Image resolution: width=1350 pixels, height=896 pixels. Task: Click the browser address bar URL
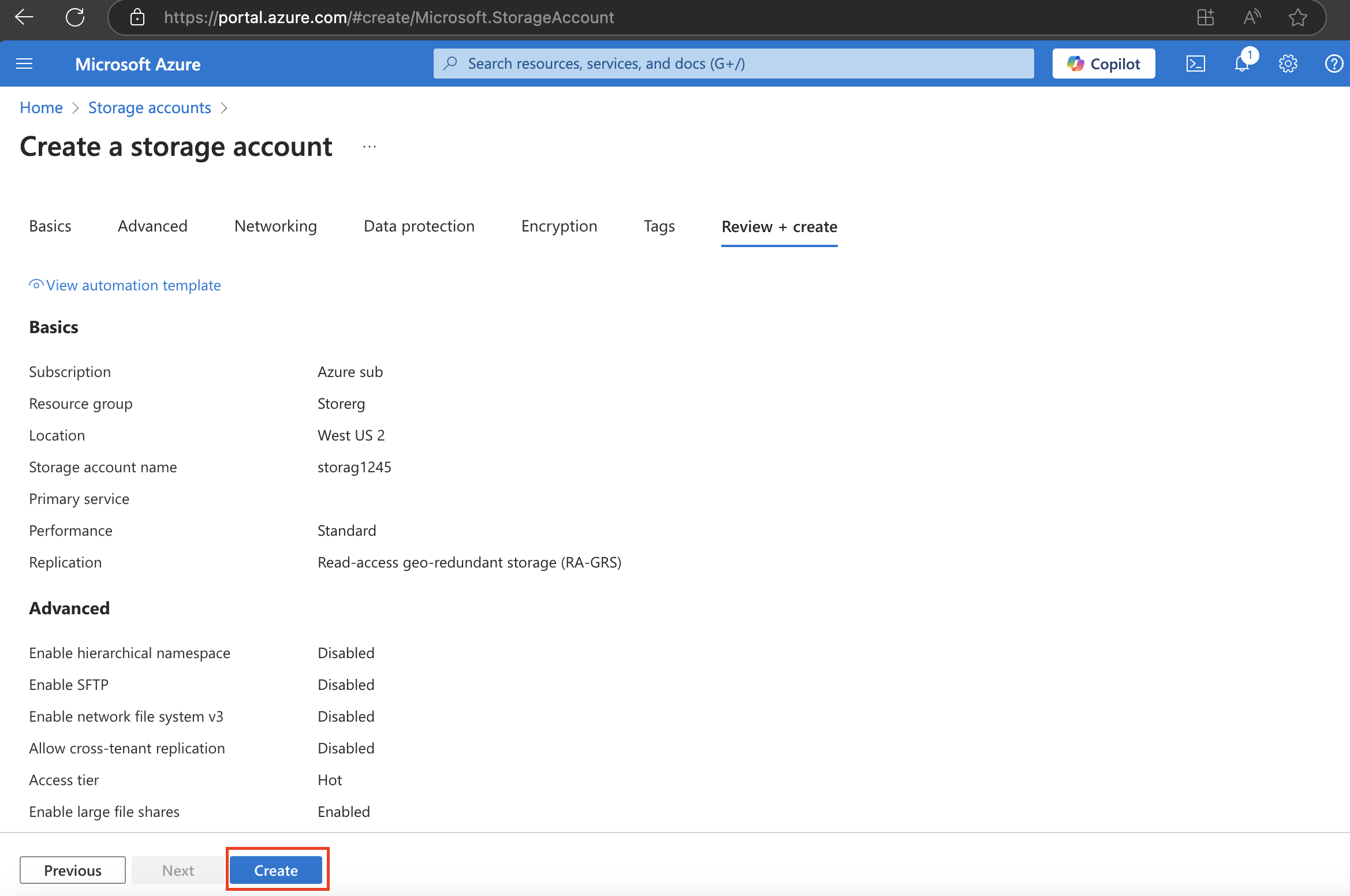tap(389, 17)
